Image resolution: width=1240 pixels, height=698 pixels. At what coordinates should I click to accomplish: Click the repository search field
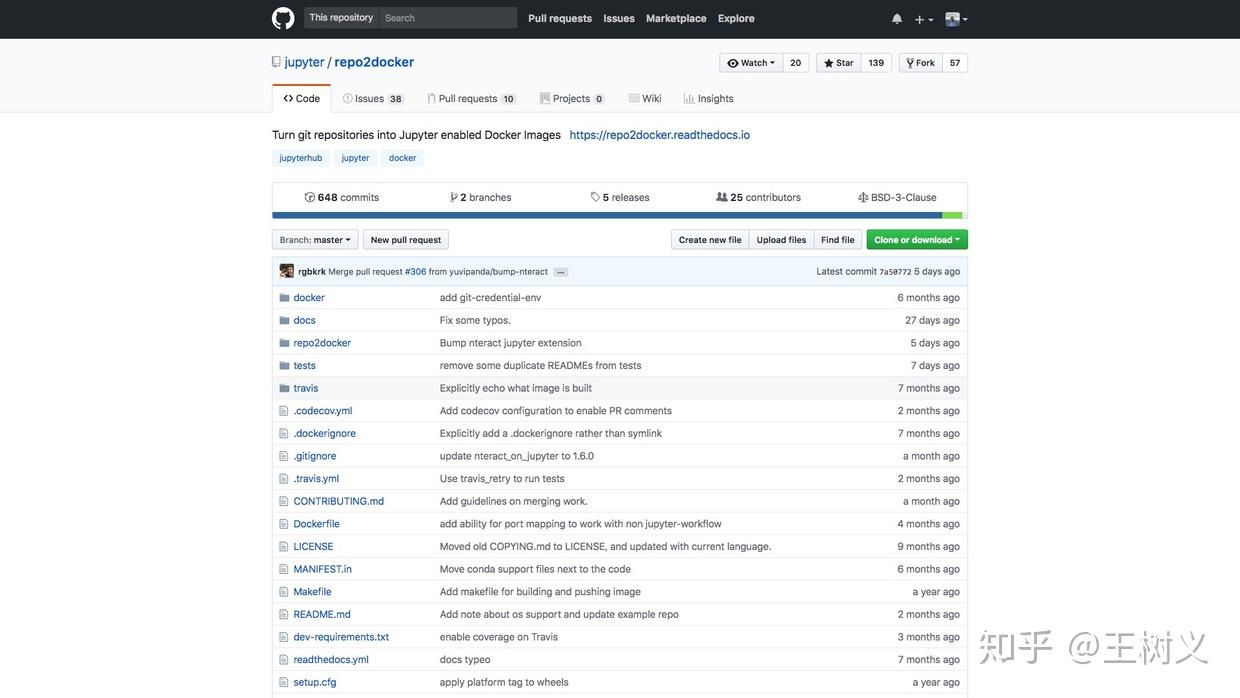(448, 18)
